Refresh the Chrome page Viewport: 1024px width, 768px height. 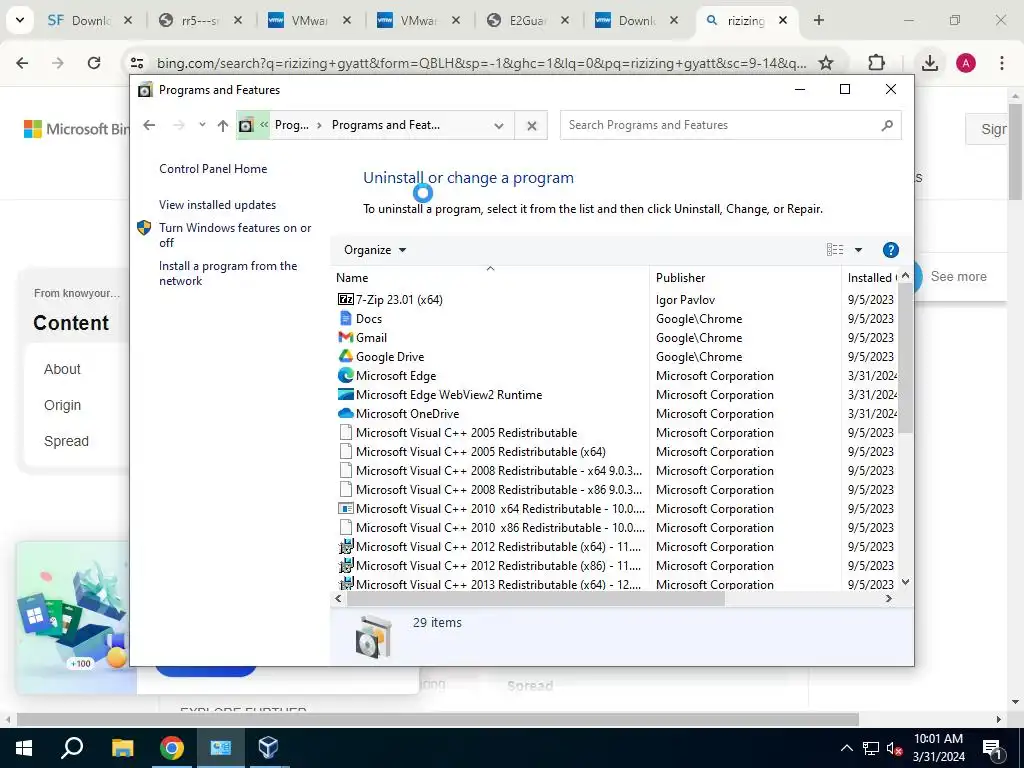tap(94, 63)
